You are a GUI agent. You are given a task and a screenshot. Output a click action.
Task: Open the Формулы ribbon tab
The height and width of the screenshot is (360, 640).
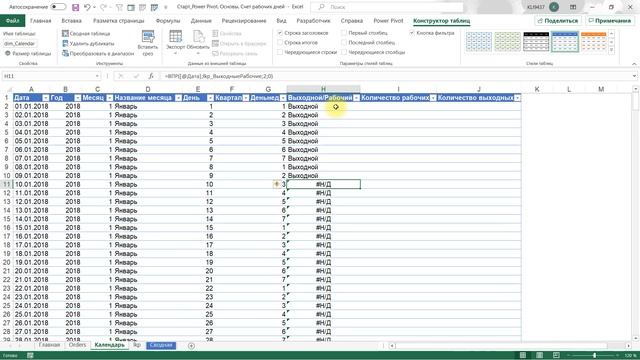168,21
